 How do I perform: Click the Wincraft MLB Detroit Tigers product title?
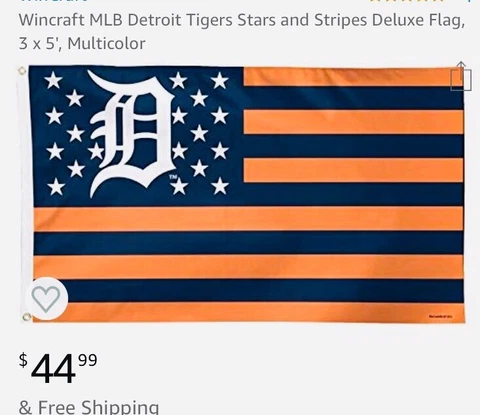pos(242,20)
